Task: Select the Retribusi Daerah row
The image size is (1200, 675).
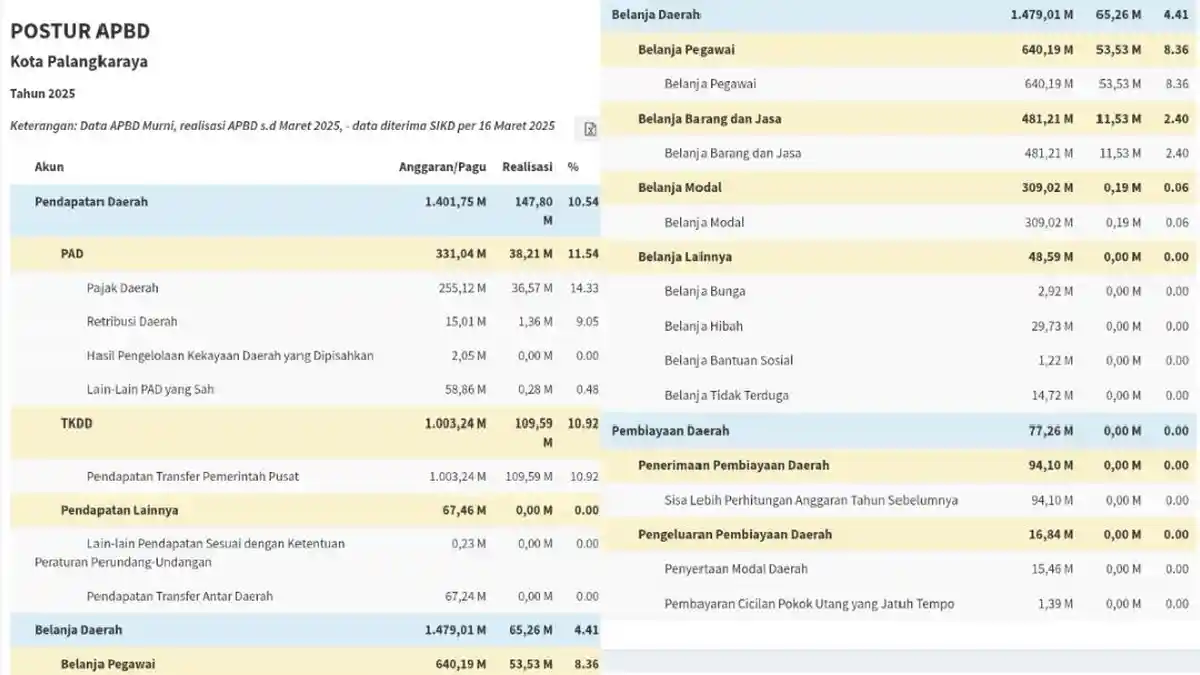Action: pos(305,322)
